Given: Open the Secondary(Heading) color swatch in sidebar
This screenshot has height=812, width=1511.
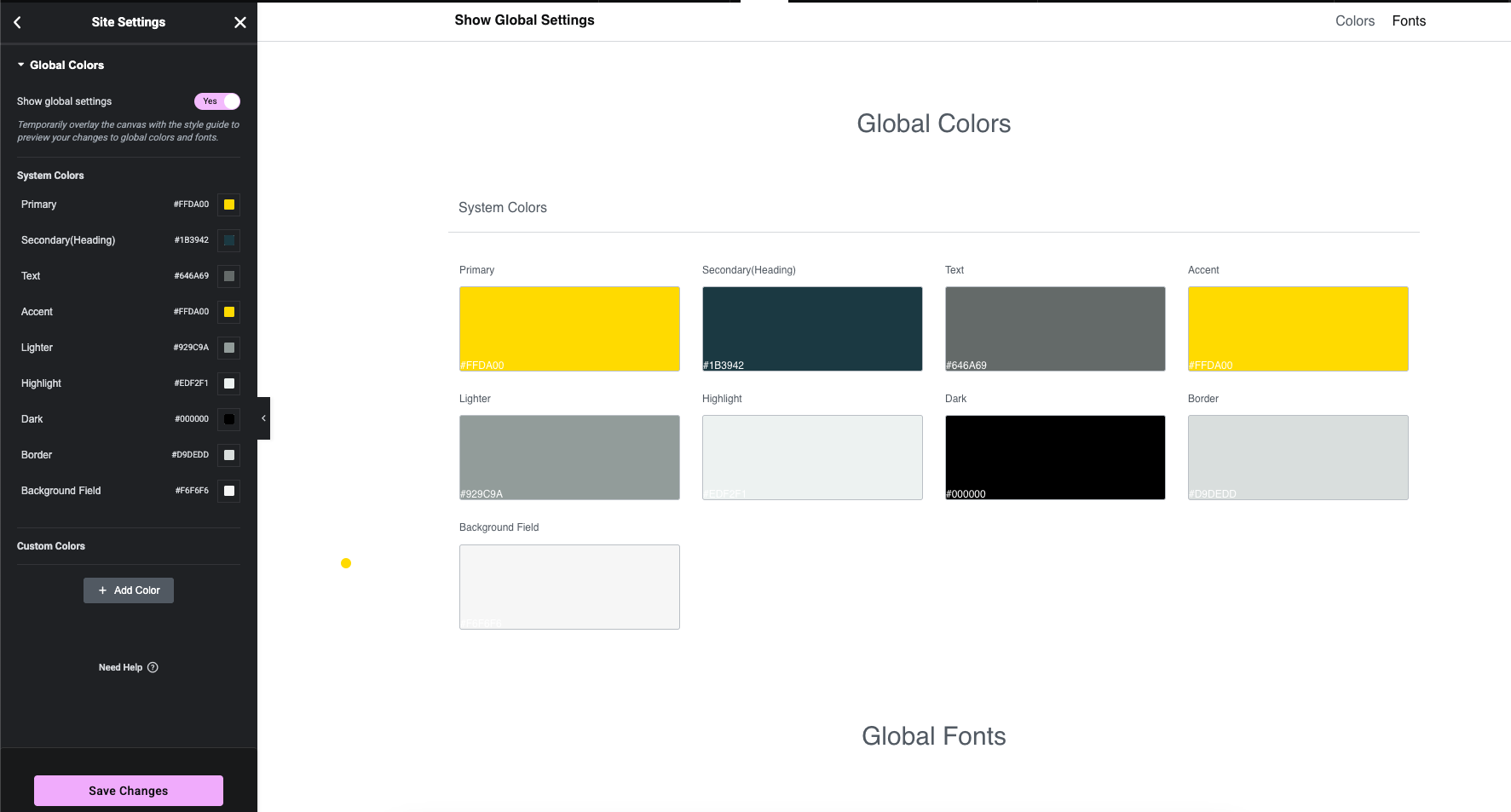Looking at the screenshot, I should click(x=229, y=240).
